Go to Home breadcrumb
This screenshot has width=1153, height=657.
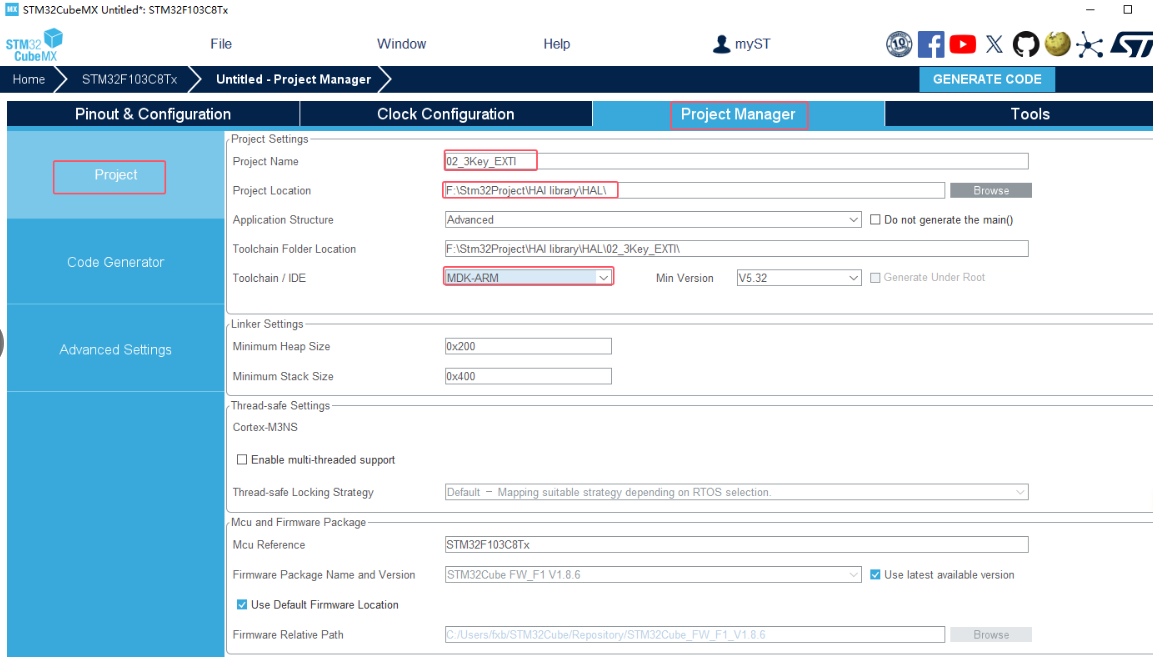tap(29, 79)
